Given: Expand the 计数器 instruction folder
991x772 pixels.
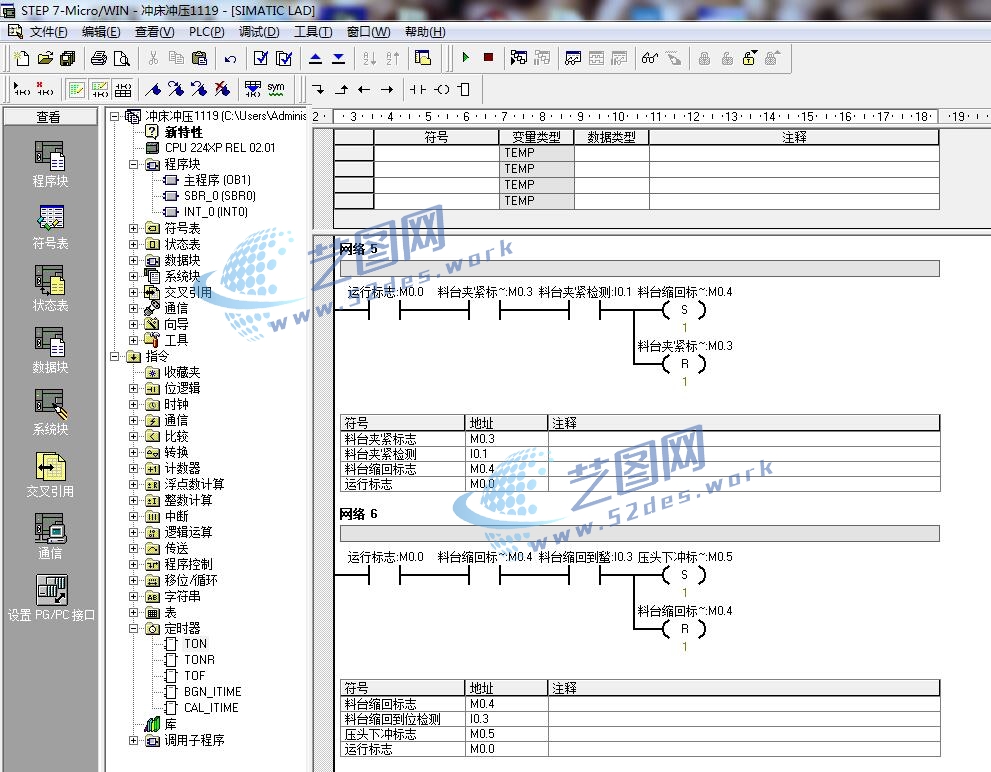Looking at the screenshot, I should click(133, 469).
